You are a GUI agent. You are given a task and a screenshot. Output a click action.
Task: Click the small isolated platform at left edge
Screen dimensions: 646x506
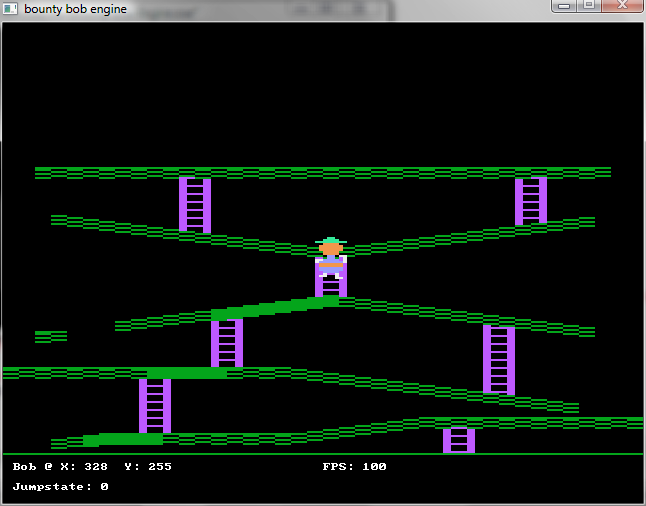(x=50, y=337)
